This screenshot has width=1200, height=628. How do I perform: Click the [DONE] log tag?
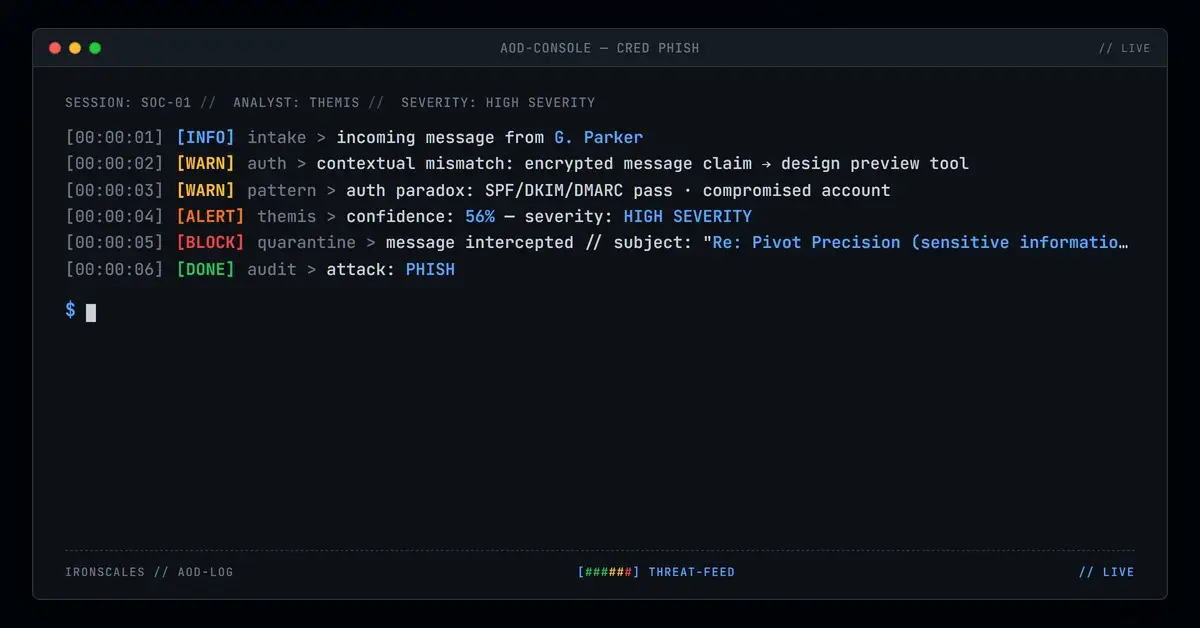tap(205, 269)
